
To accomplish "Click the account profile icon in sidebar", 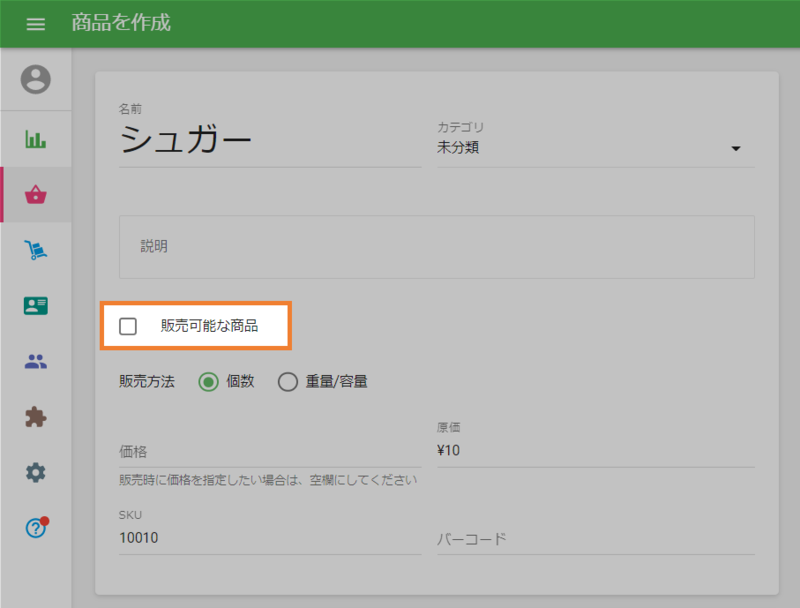I will [37, 80].
